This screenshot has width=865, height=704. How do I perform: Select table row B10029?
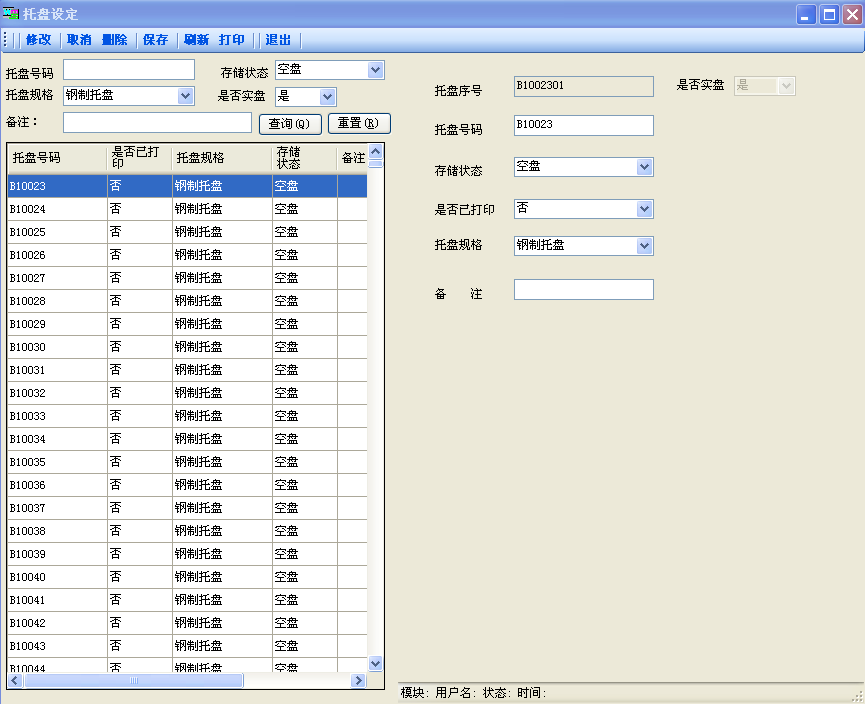click(188, 324)
